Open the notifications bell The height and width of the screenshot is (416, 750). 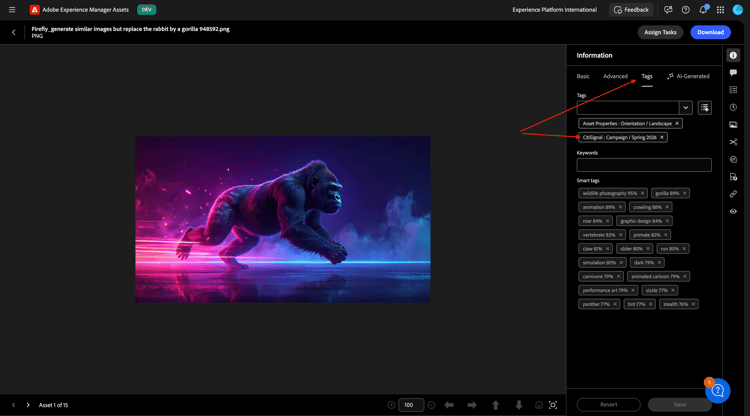point(703,10)
